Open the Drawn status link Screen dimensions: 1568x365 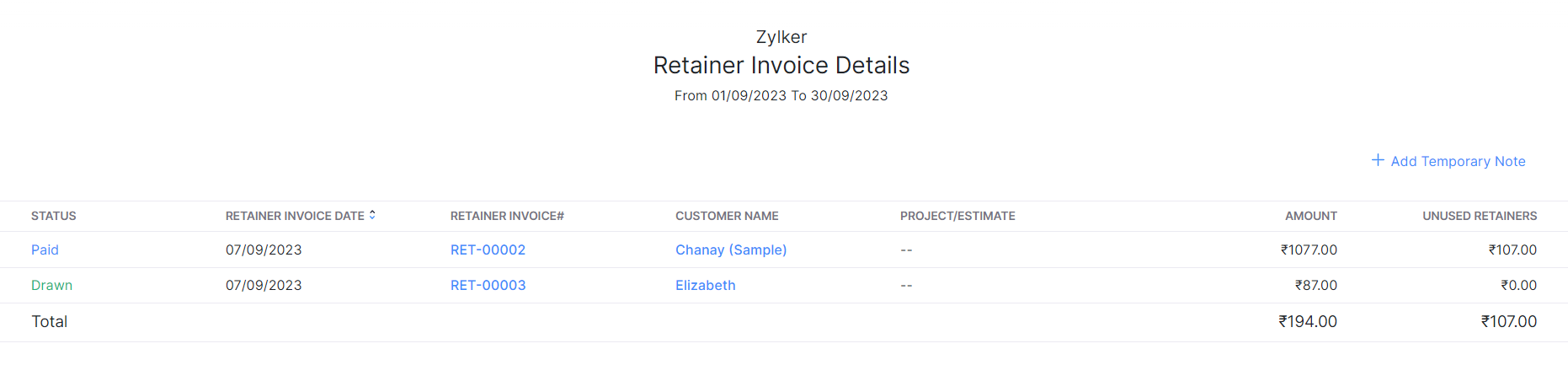(x=51, y=286)
